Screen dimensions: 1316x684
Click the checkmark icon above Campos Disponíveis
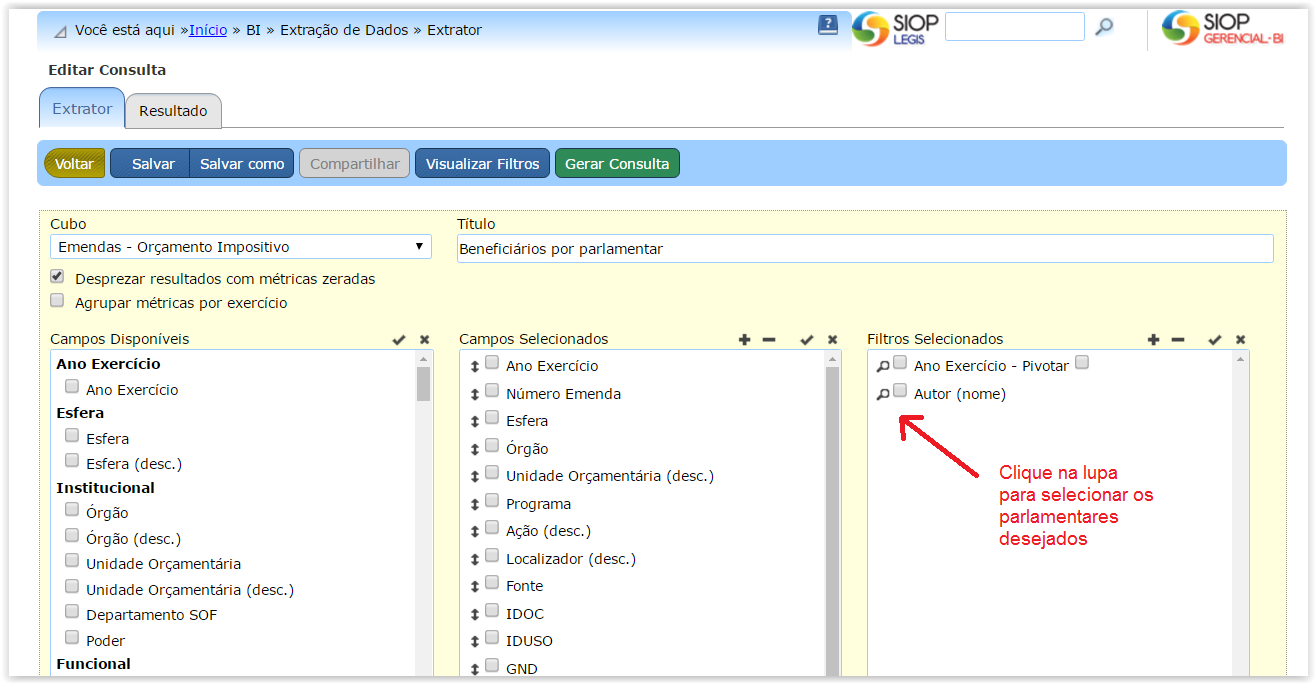click(399, 340)
